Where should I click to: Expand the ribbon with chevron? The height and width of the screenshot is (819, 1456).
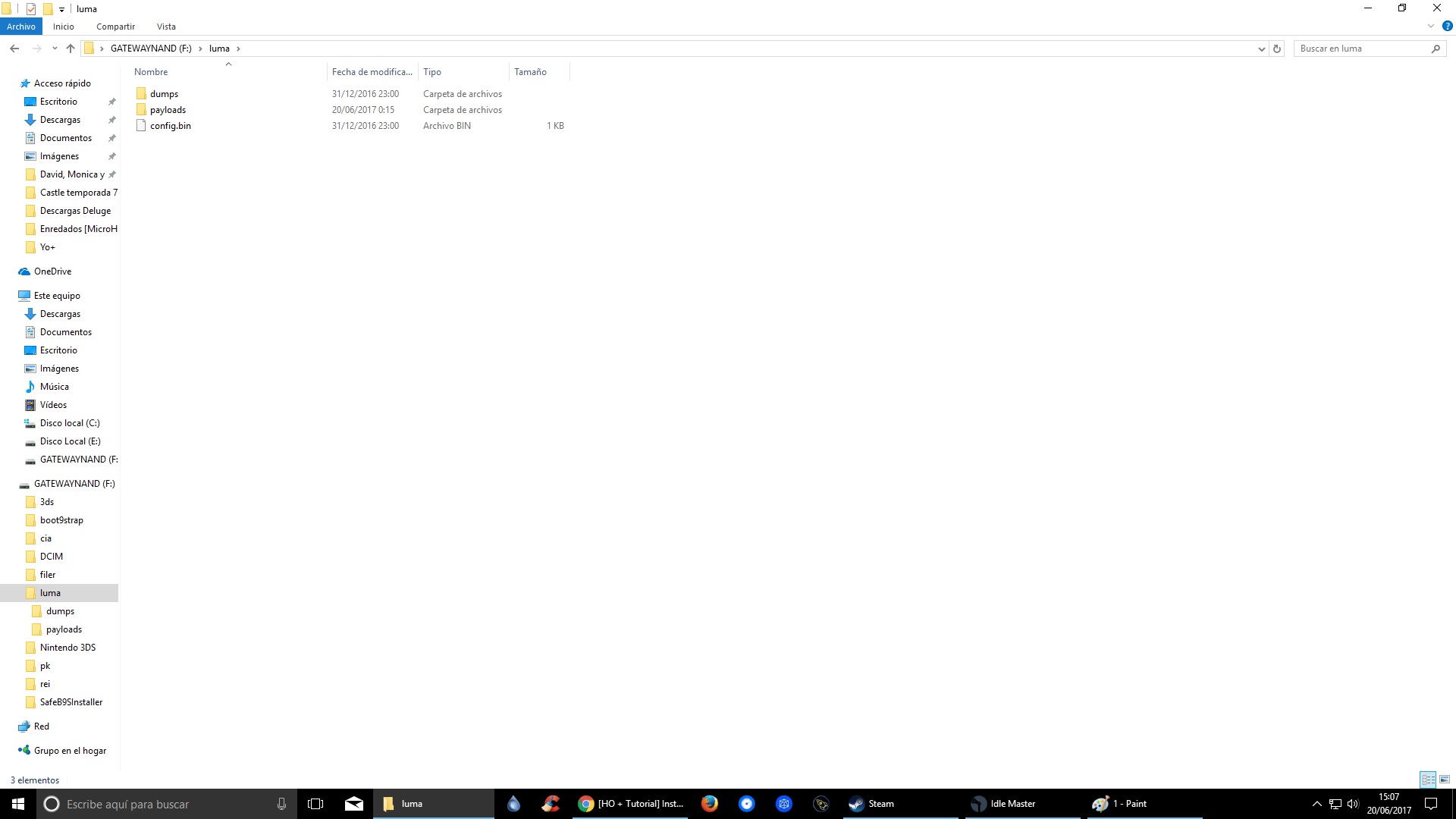point(1431,26)
